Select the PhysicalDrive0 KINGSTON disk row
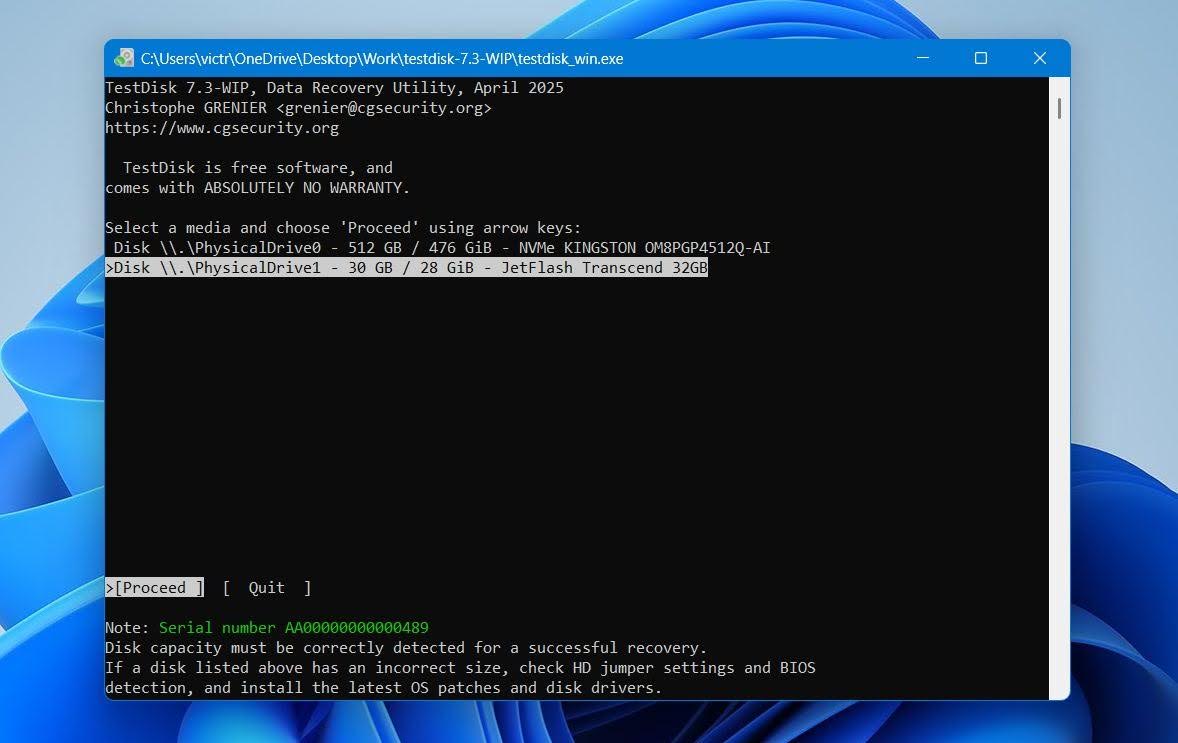1178x743 pixels. [442, 248]
